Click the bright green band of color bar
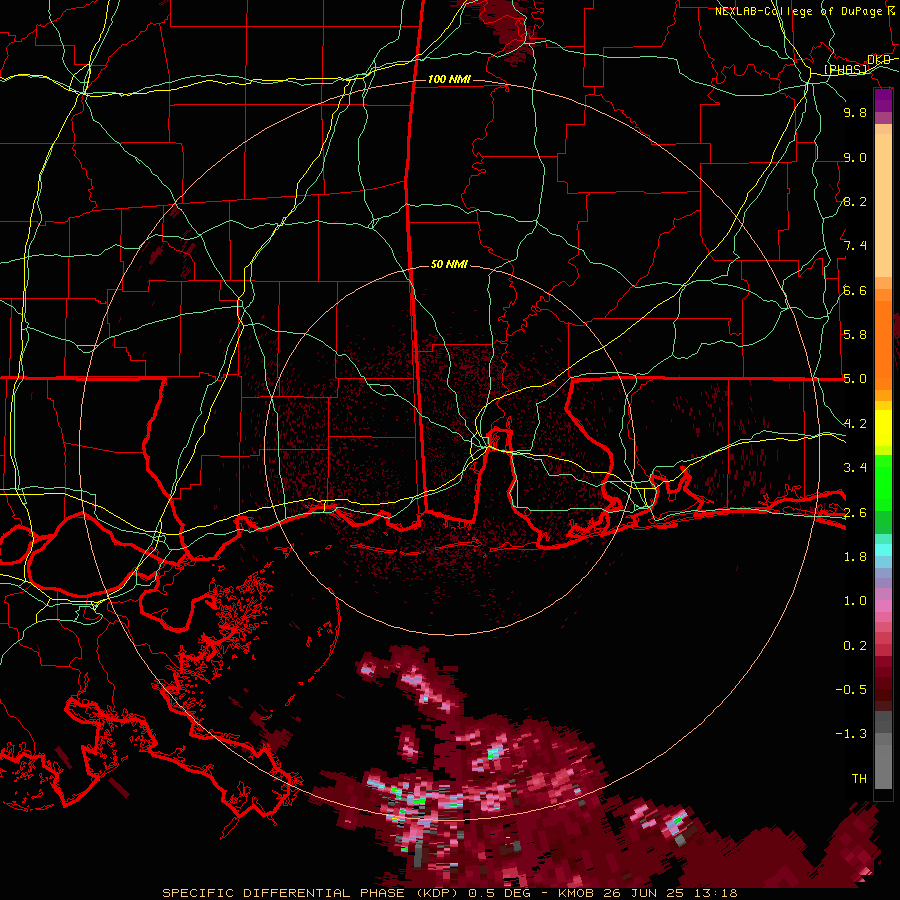The height and width of the screenshot is (900, 900). pyautogui.click(x=883, y=482)
